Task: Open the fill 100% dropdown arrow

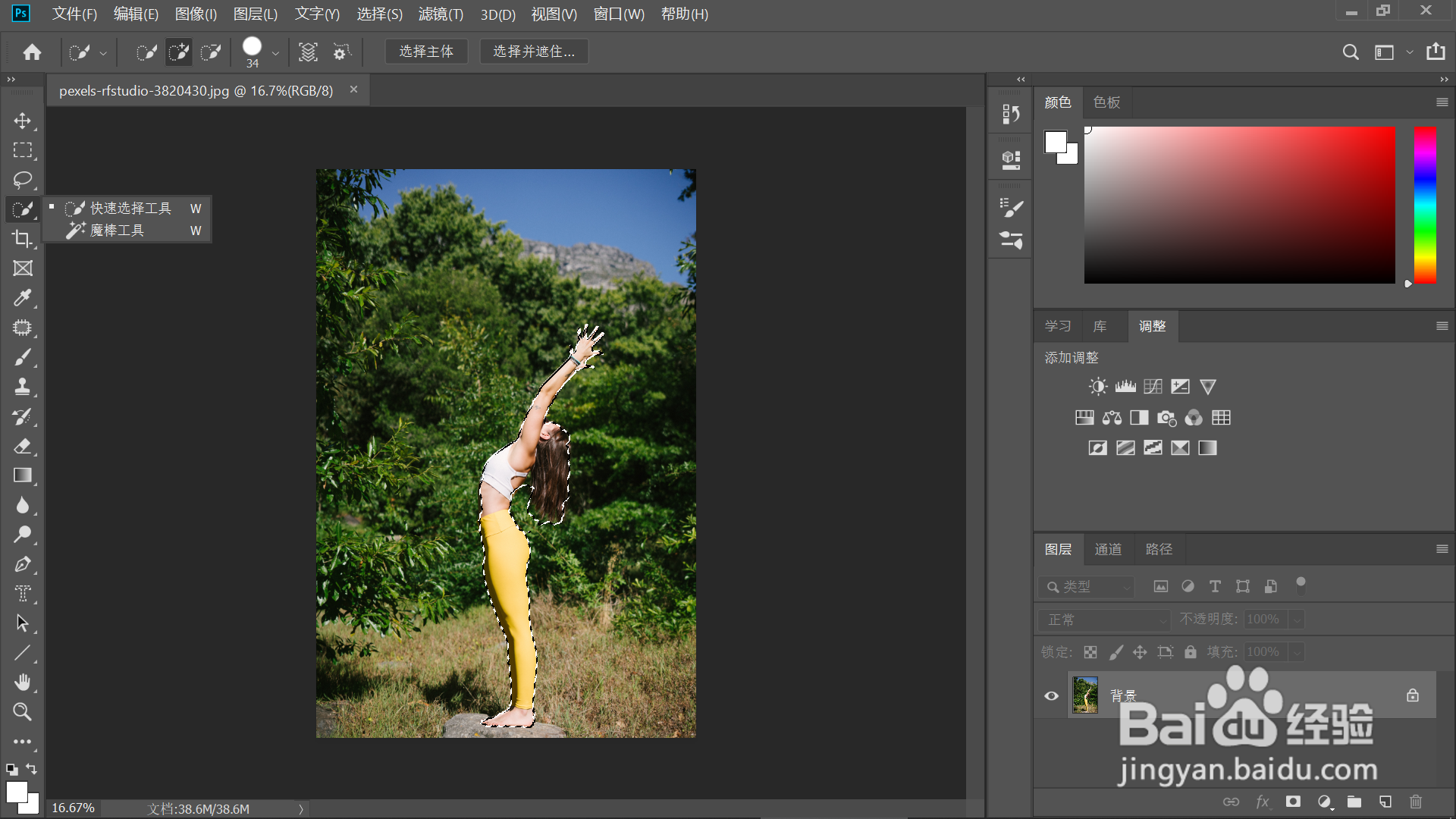Action: coord(1297,652)
